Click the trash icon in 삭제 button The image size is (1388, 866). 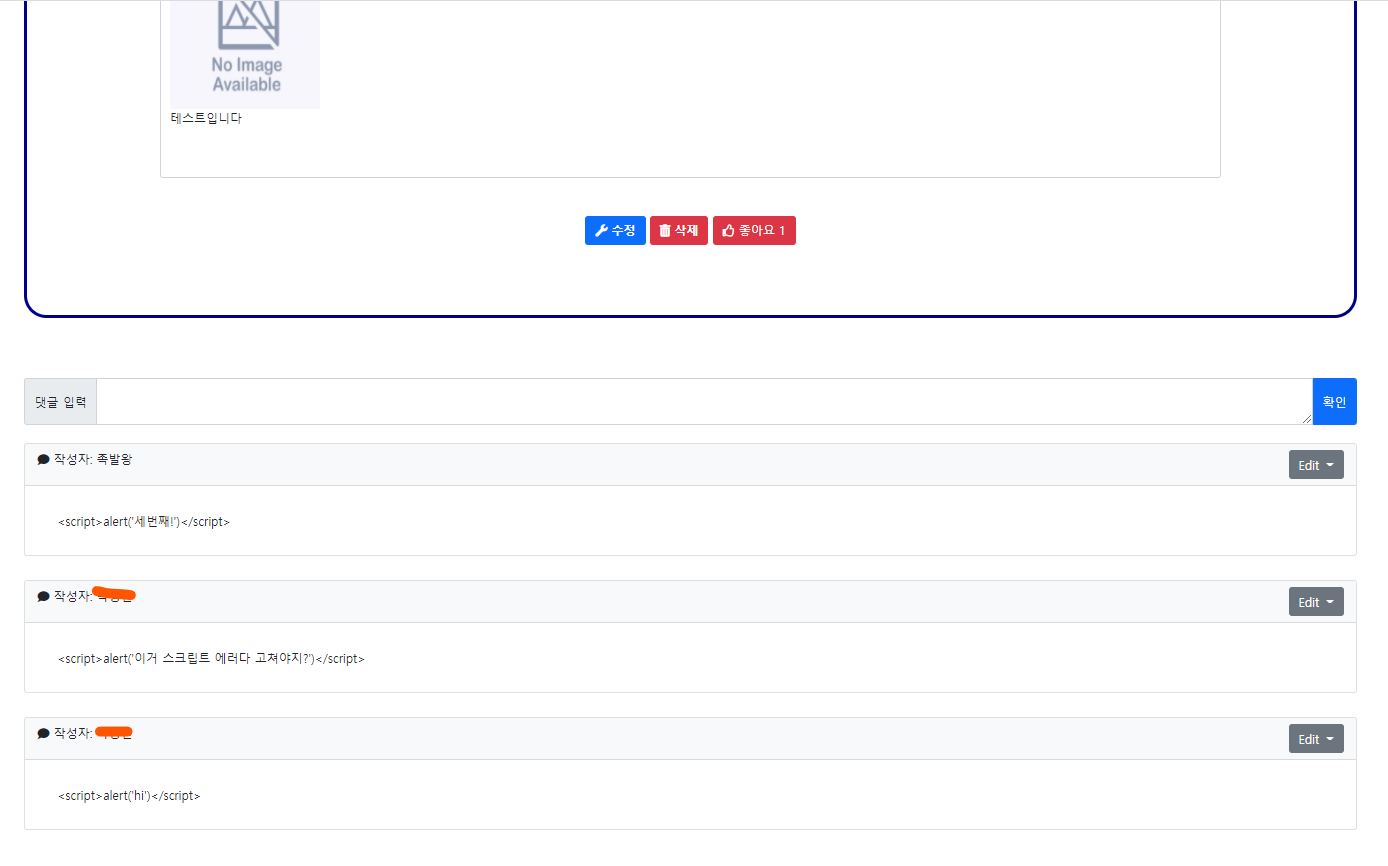click(x=665, y=231)
